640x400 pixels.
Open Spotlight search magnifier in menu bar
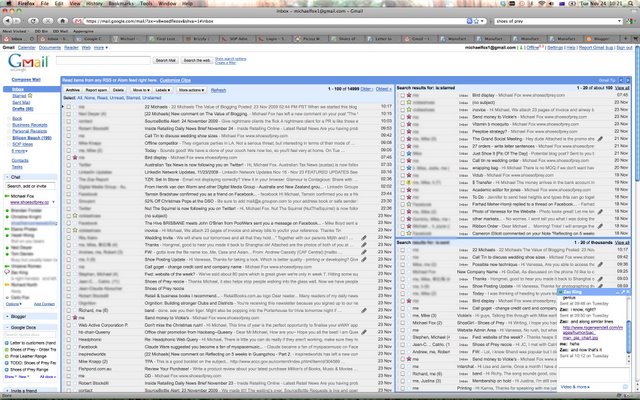(630, 3)
